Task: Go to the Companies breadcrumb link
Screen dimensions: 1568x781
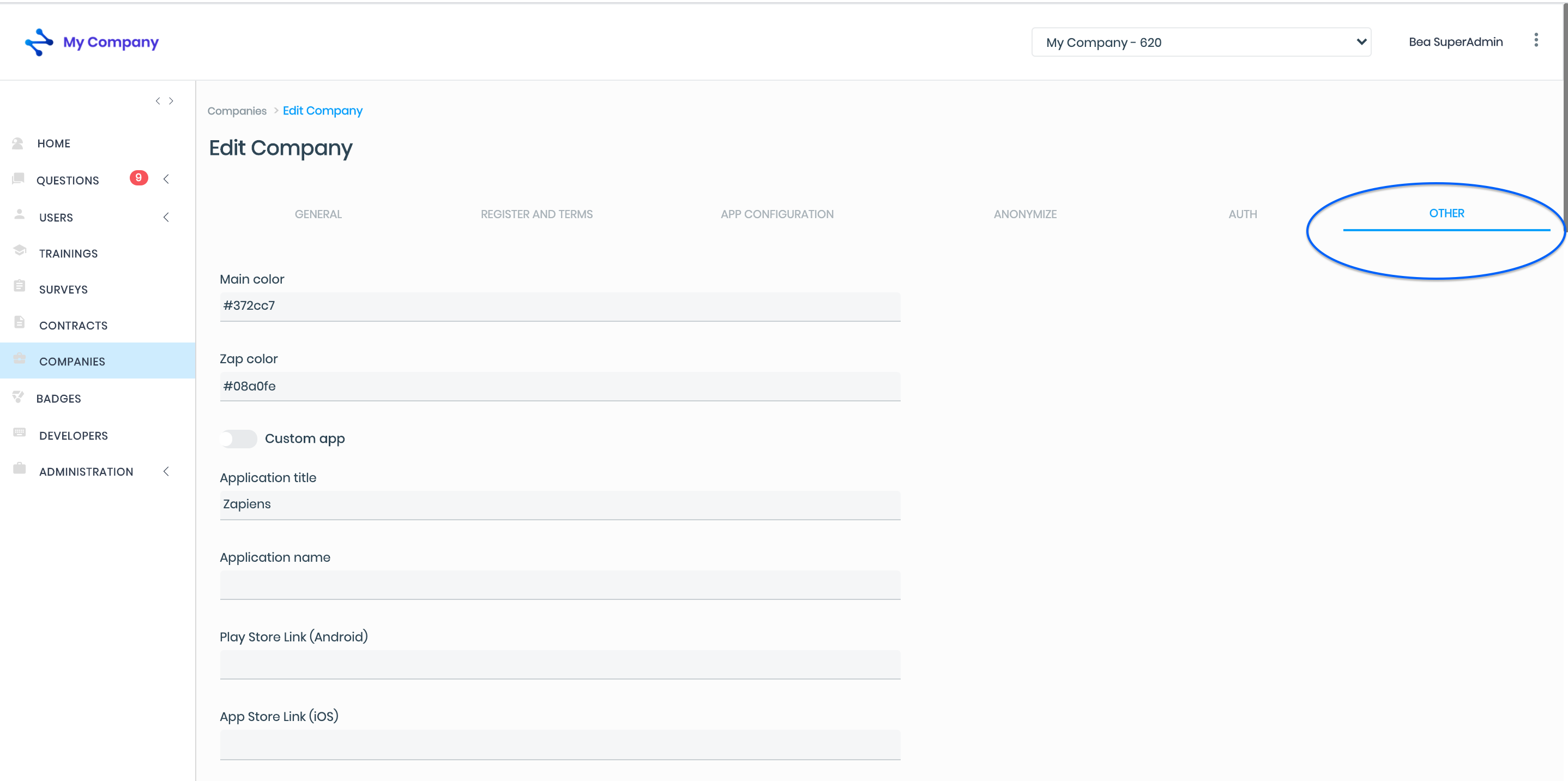Action: [x=237, y=111]
